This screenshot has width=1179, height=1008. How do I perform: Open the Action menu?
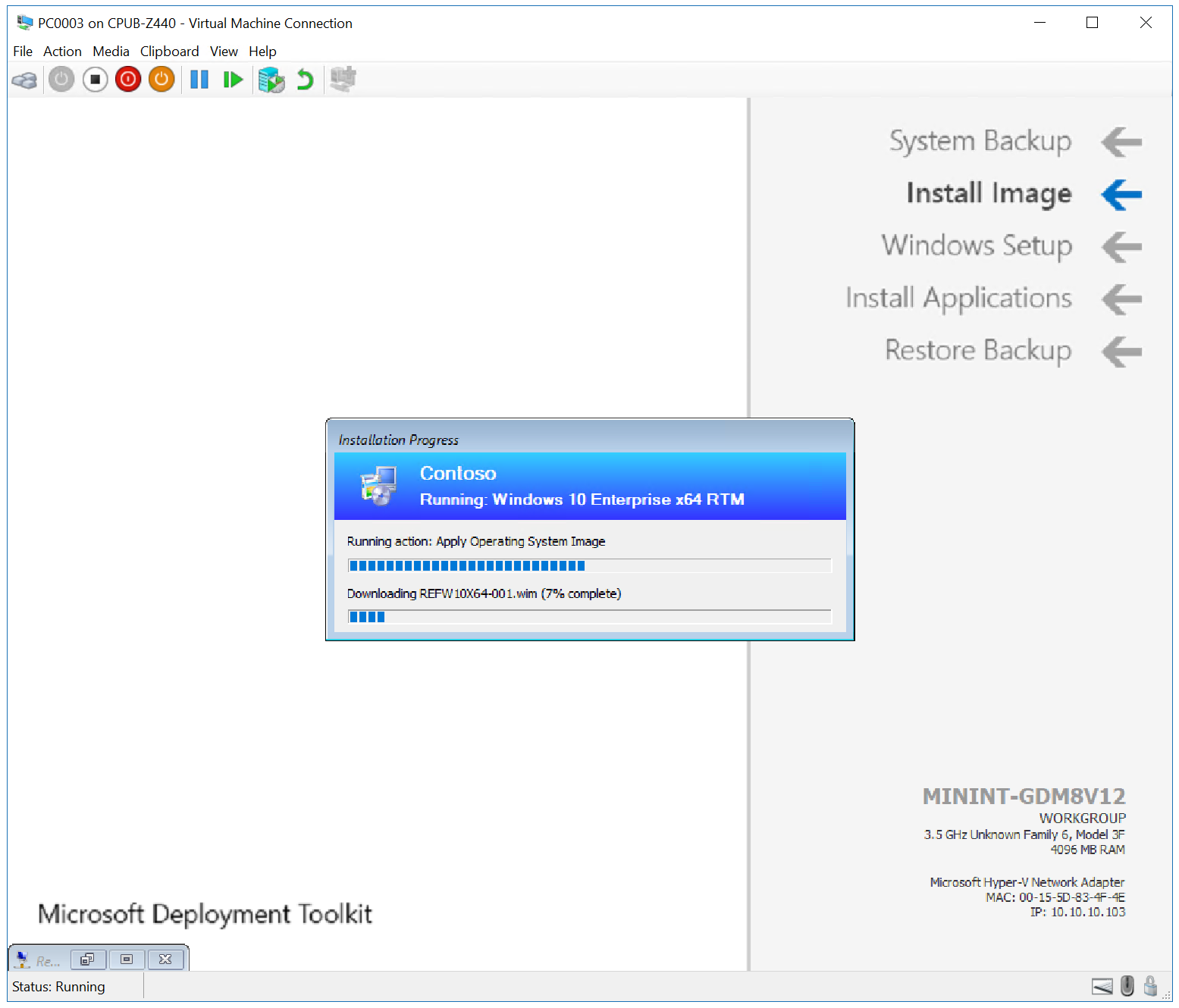(x=62, y=51)
